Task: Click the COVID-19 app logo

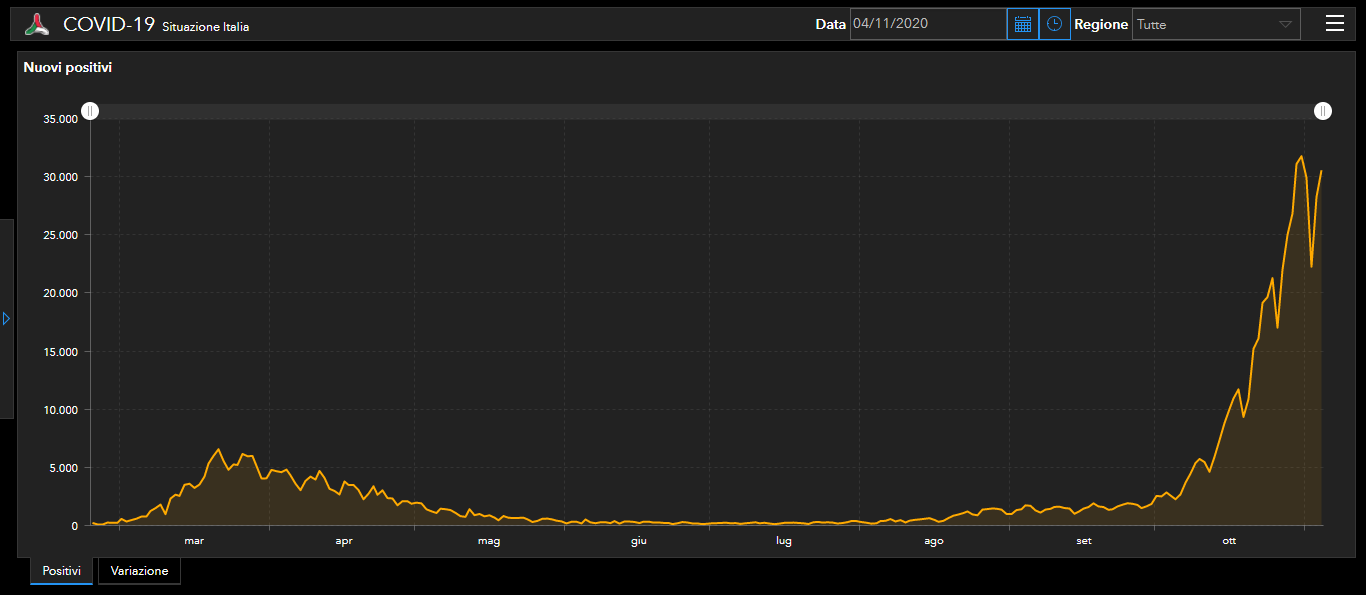Action: [x=37, y=25]
